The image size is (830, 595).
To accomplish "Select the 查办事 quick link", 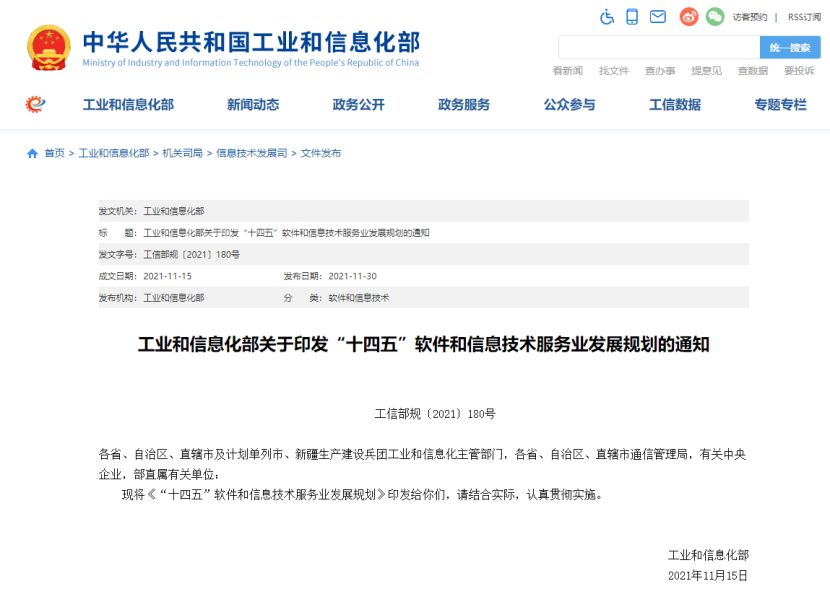I will [x=660, y=71].
